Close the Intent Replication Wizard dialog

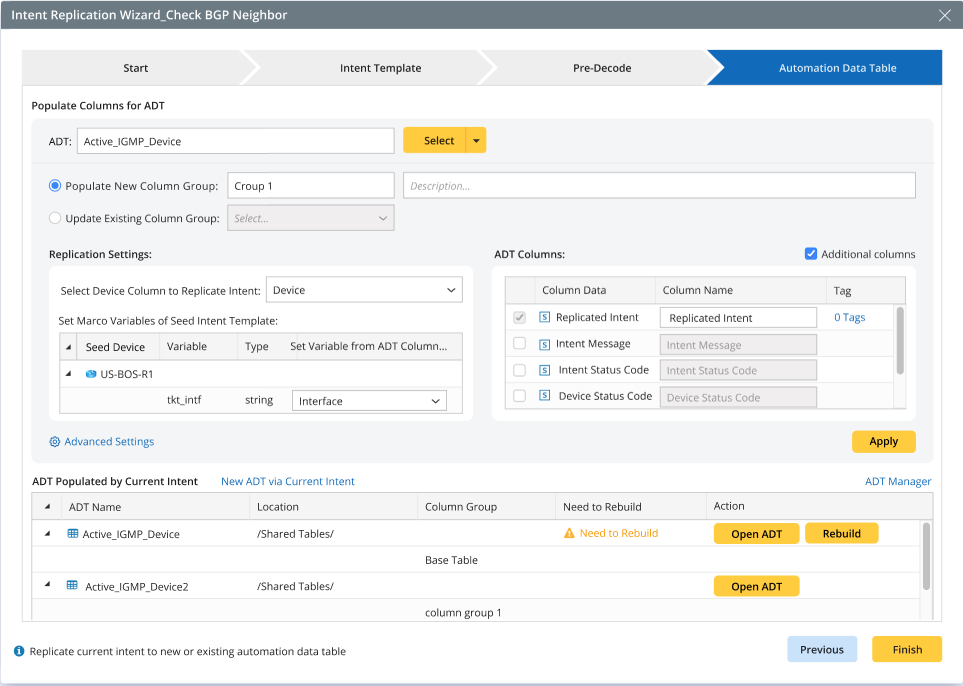pyautogui.click(x=944, y=15)
